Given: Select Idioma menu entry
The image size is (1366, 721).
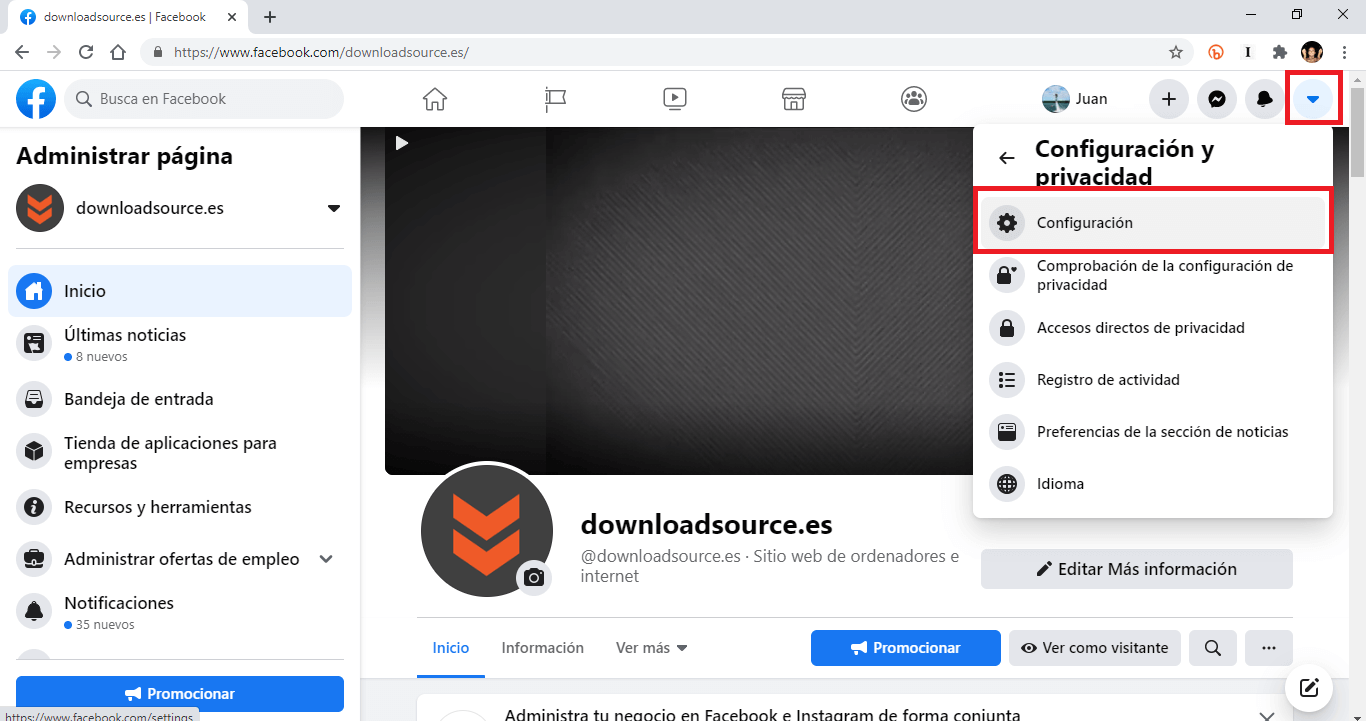Looking at the screenshot, I should click(1153, 484).
